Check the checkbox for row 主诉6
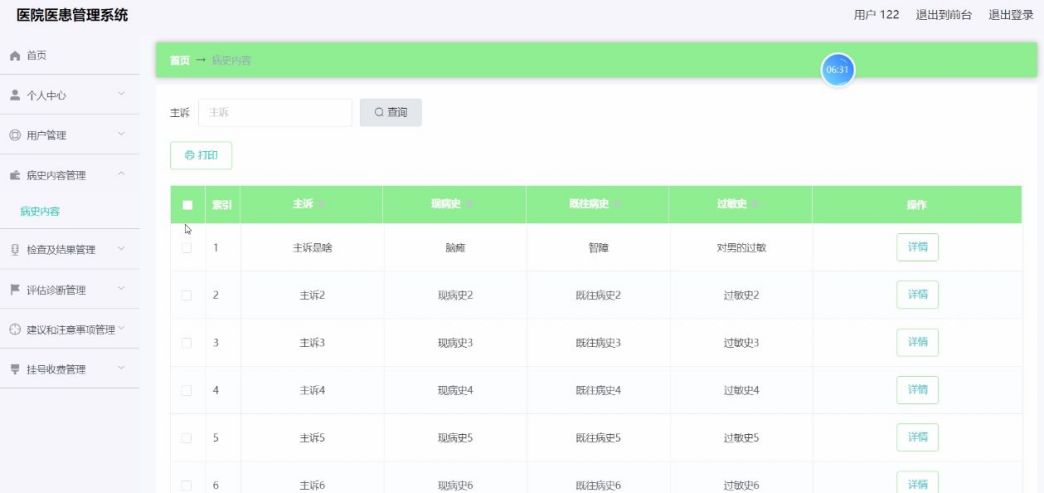Screen dimensions: 1044x493 pos(186,486)
